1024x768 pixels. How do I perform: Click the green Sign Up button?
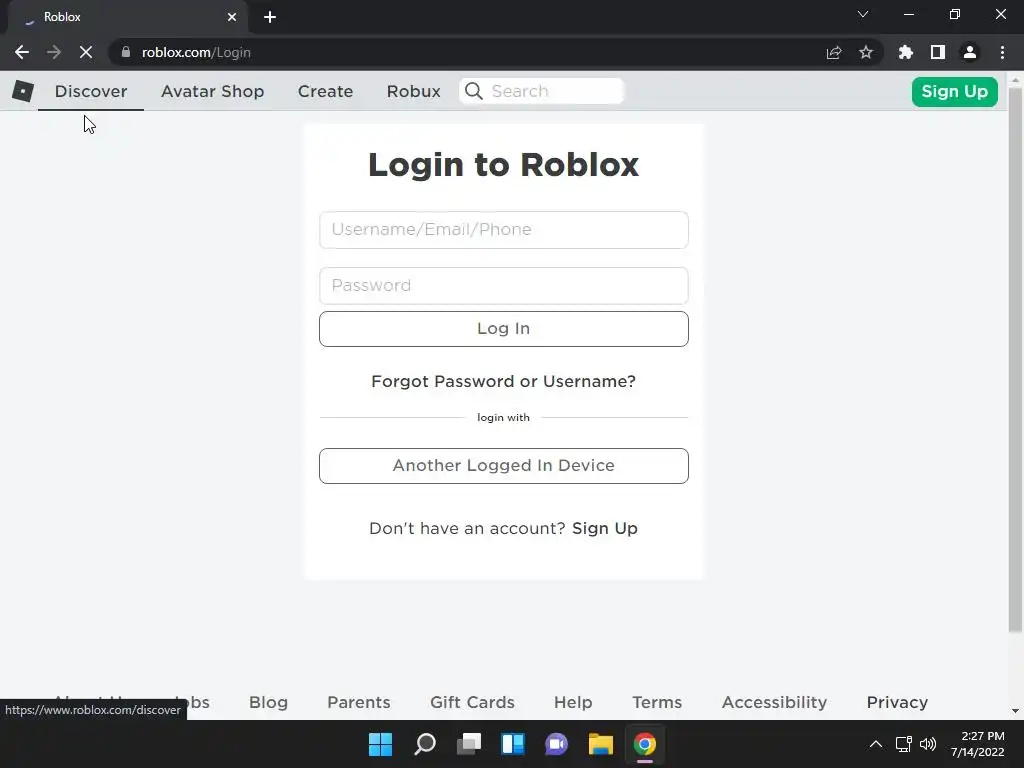[955, 91]
